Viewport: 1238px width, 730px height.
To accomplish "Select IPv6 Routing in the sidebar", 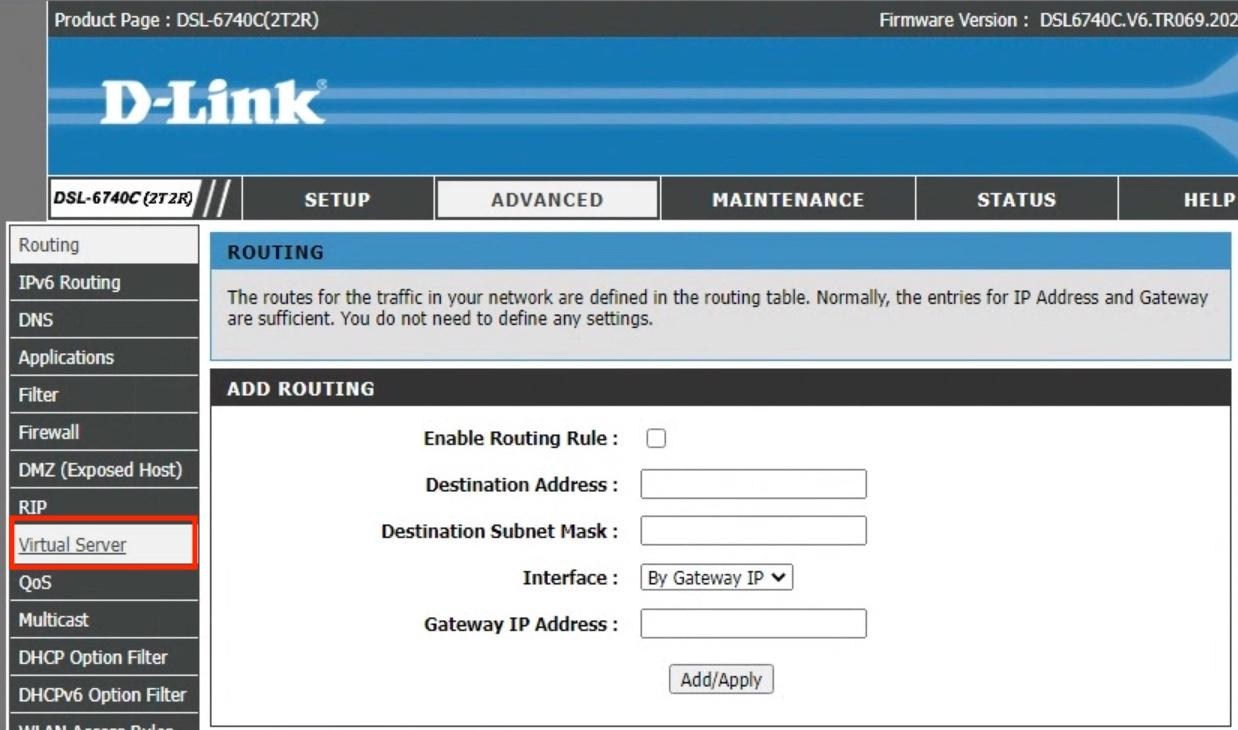I will (x=69, y=283).
